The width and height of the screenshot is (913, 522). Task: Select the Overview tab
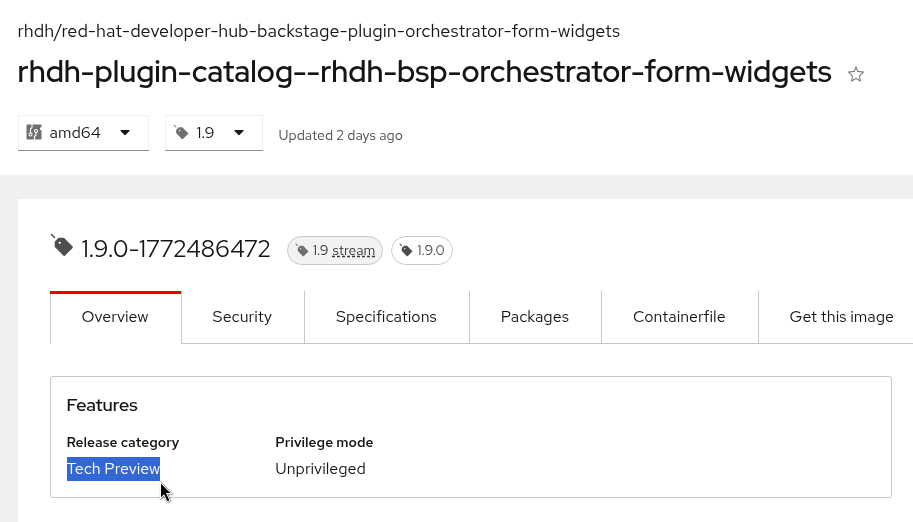(115, 317)
